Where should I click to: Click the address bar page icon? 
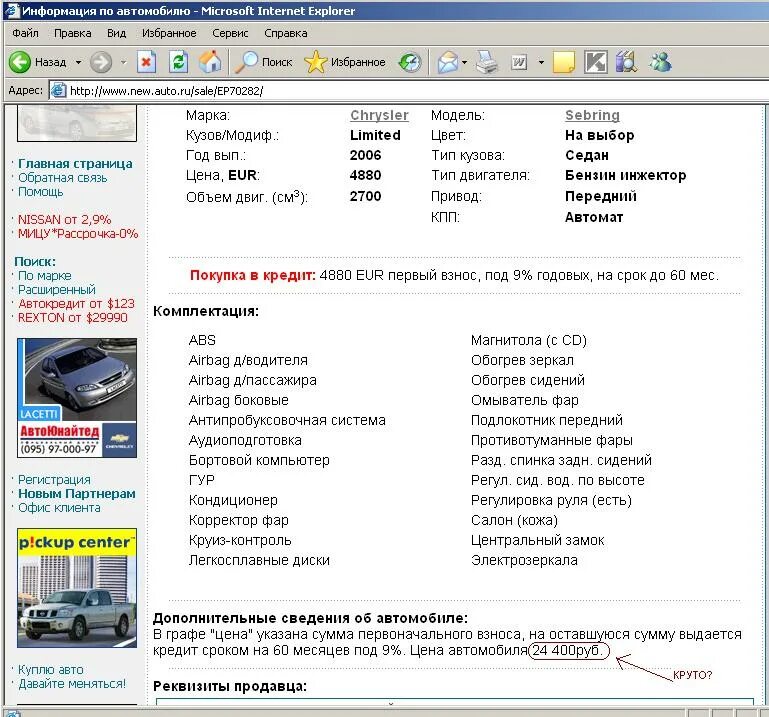[58, 90]
